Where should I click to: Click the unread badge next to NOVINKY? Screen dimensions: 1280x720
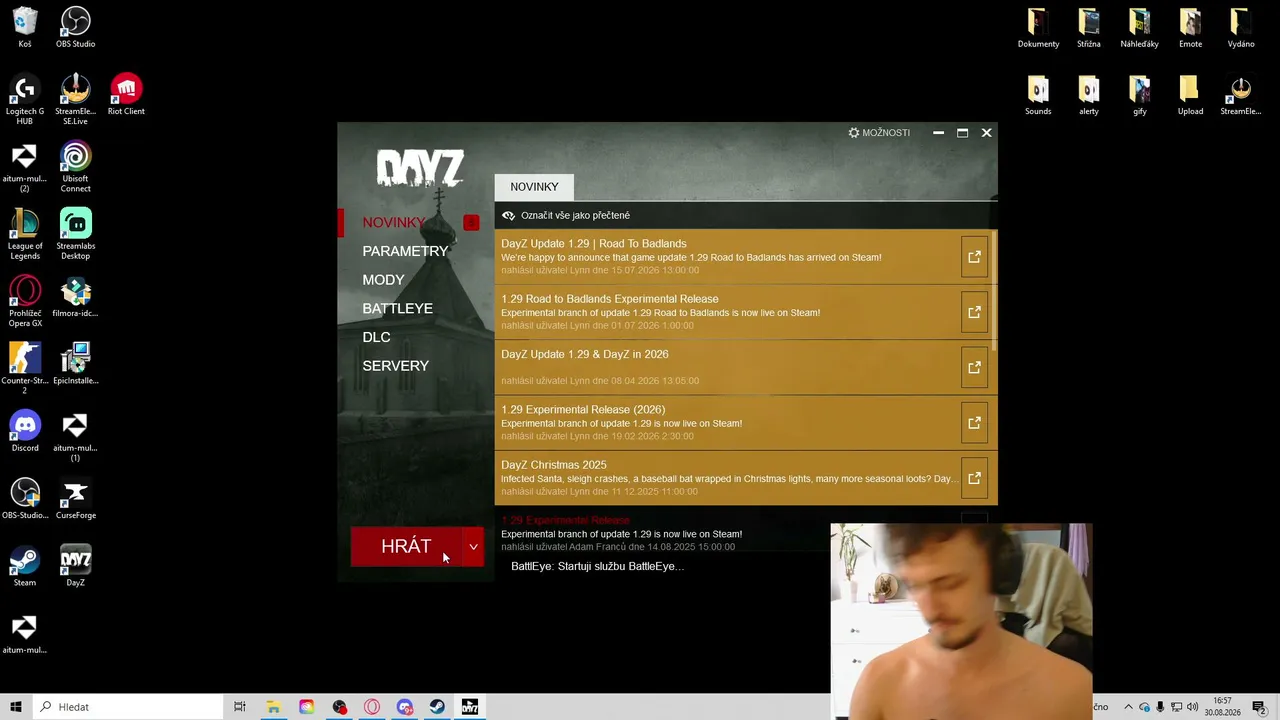pos(471,222)
